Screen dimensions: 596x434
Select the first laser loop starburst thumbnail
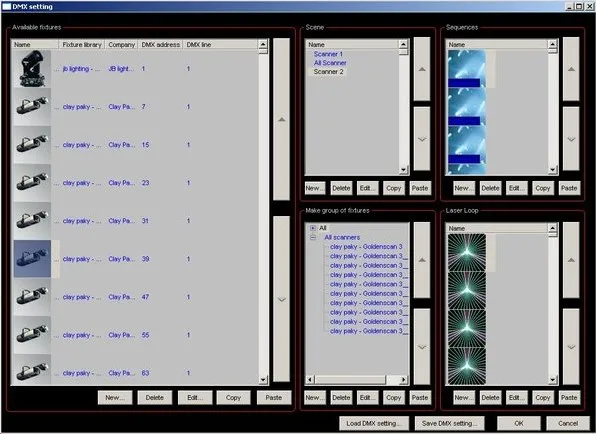[x=467, y=253]
